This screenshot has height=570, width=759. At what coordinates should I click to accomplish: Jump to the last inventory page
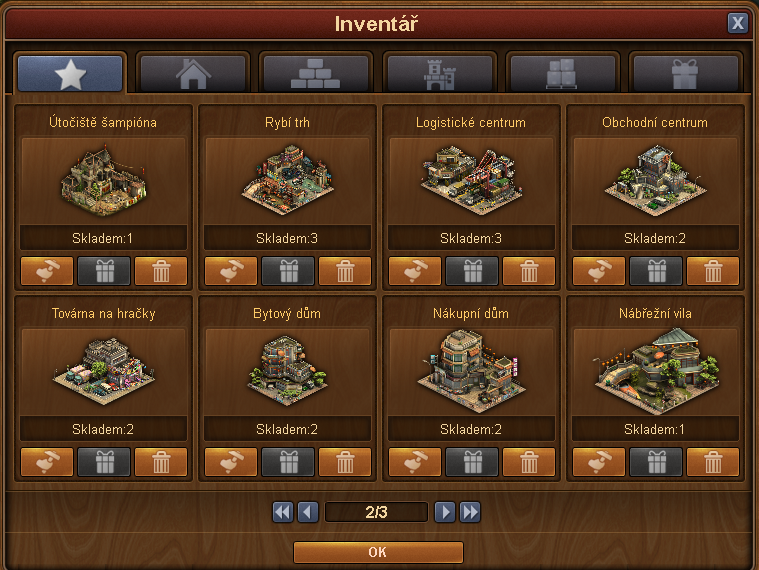[x=470, y=512]
